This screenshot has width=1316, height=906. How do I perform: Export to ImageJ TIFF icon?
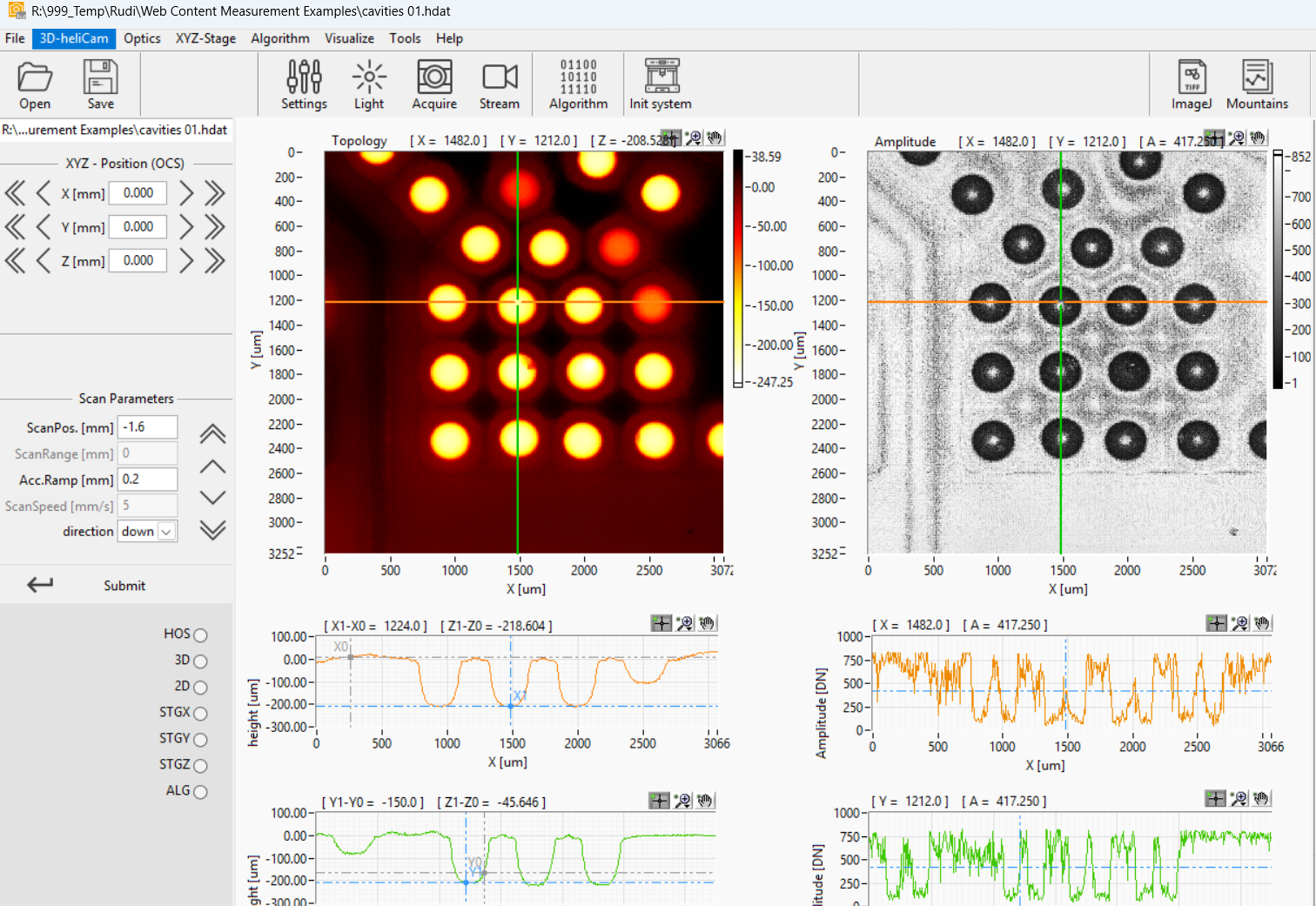[x=1192, y=78]
